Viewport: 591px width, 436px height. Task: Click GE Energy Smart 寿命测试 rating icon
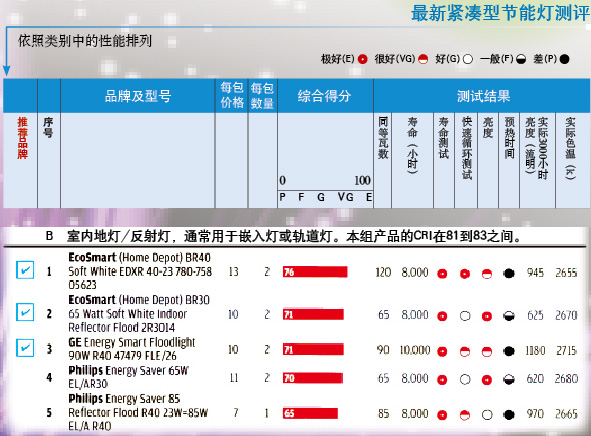pos(442,352)
